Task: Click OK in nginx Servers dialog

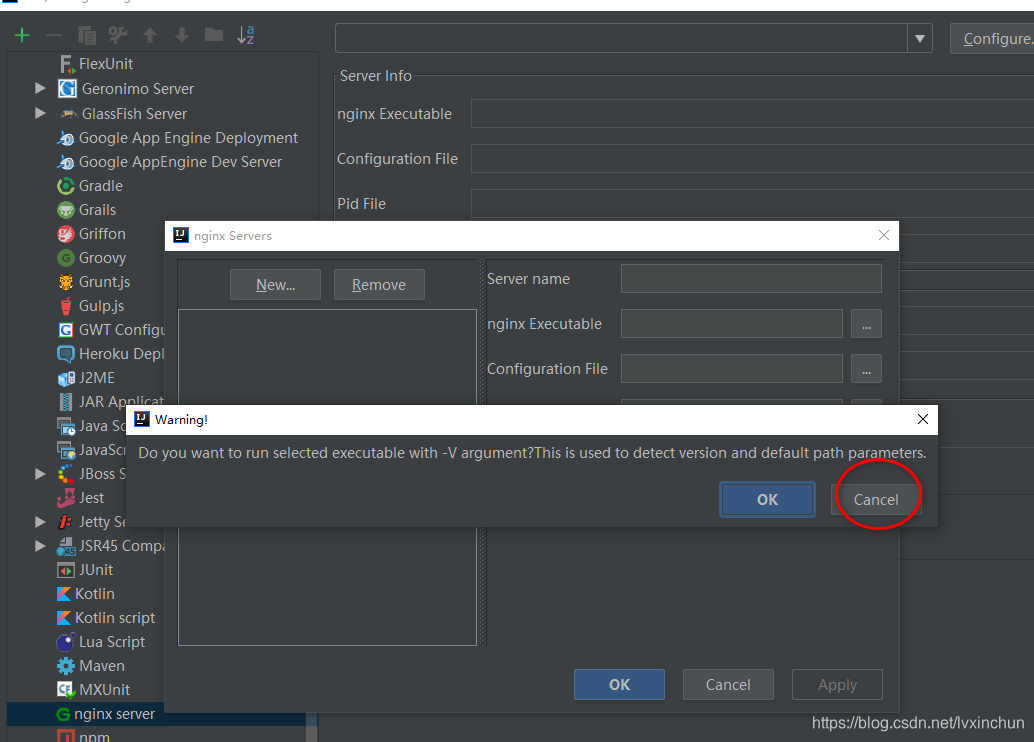Action: coord(619,685)
